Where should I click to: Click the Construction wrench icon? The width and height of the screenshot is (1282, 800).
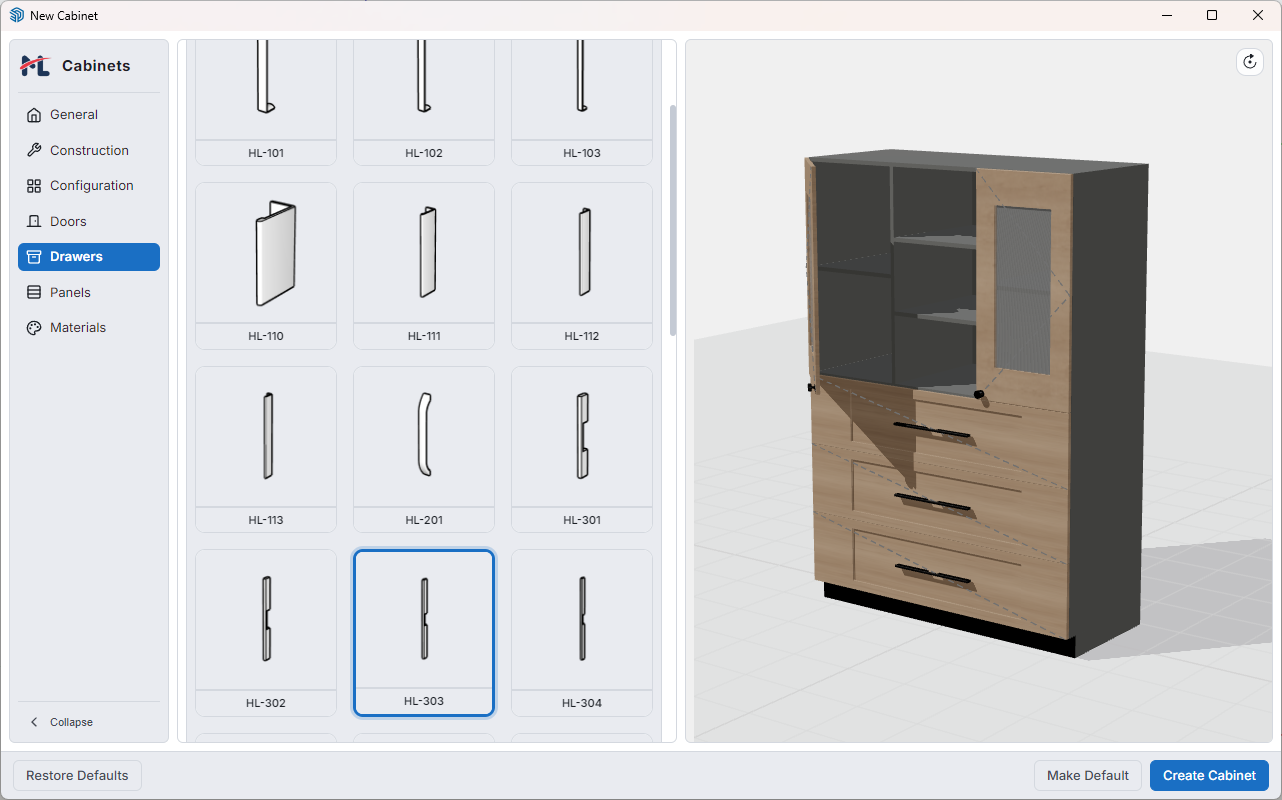click(34, 150)
